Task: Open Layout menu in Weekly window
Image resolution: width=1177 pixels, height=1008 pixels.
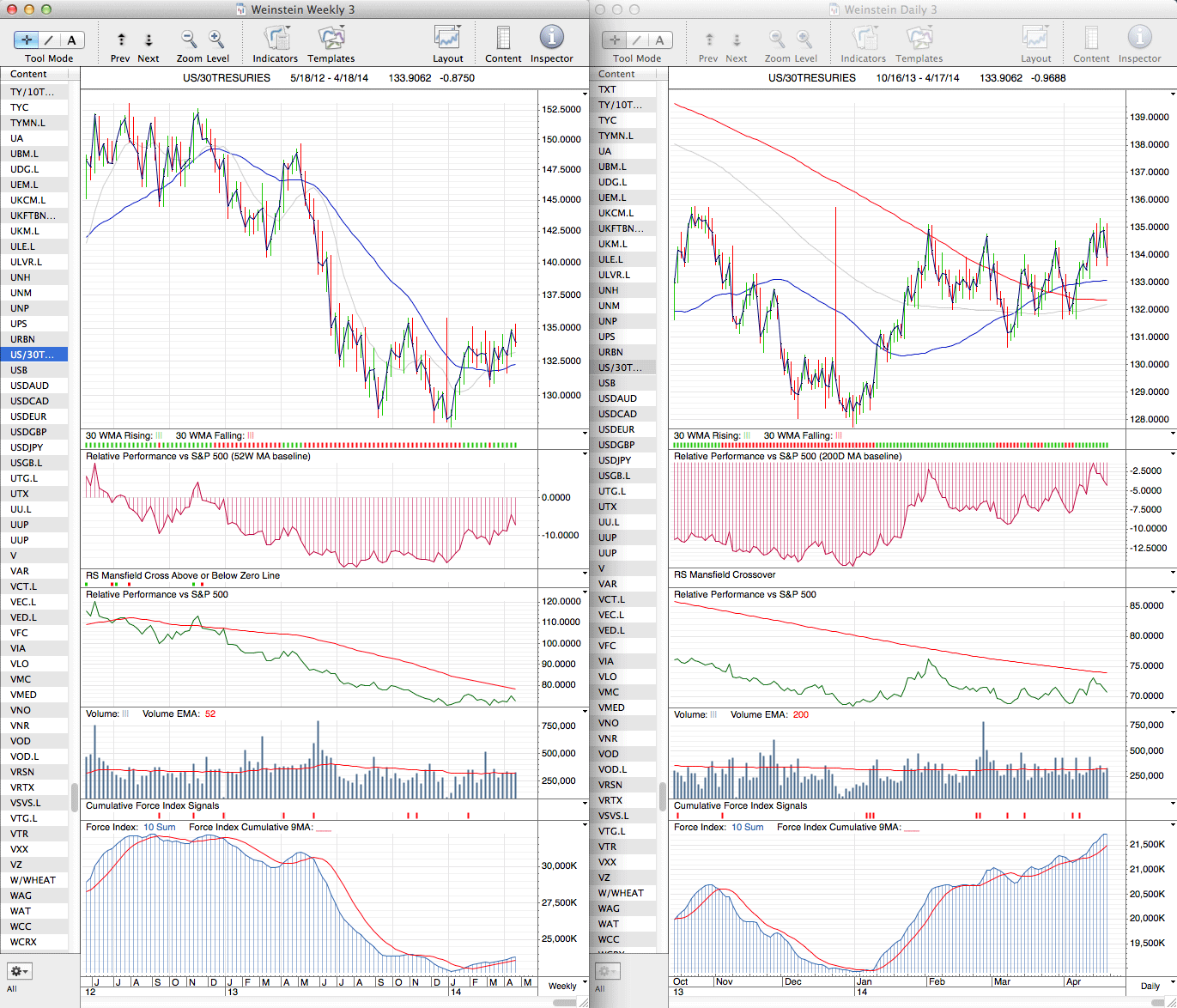Action: tap(447, 39)
